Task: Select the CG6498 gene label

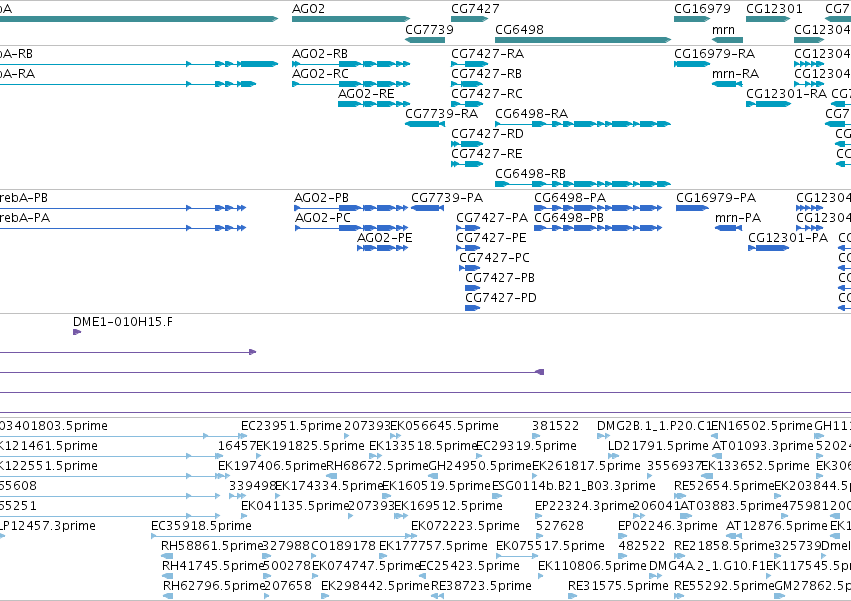Action: click(519, 29)
